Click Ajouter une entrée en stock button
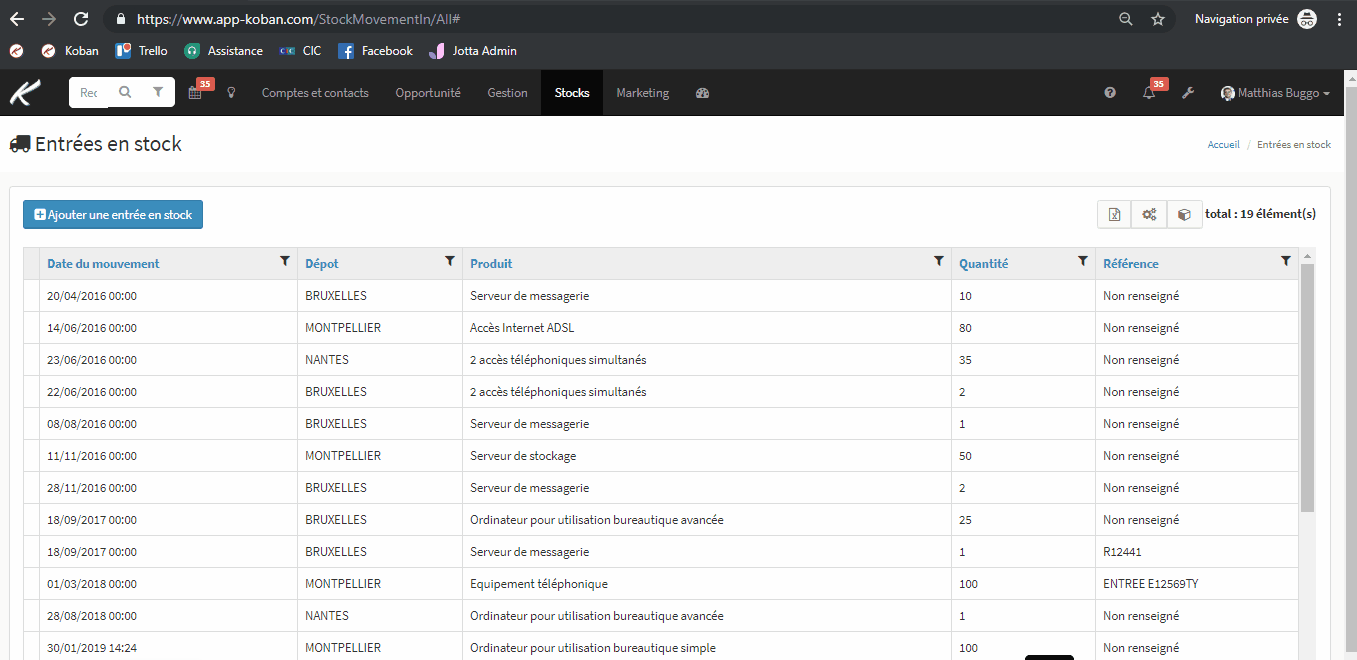Screen dimensions: 1357x660 click(113, 214)
